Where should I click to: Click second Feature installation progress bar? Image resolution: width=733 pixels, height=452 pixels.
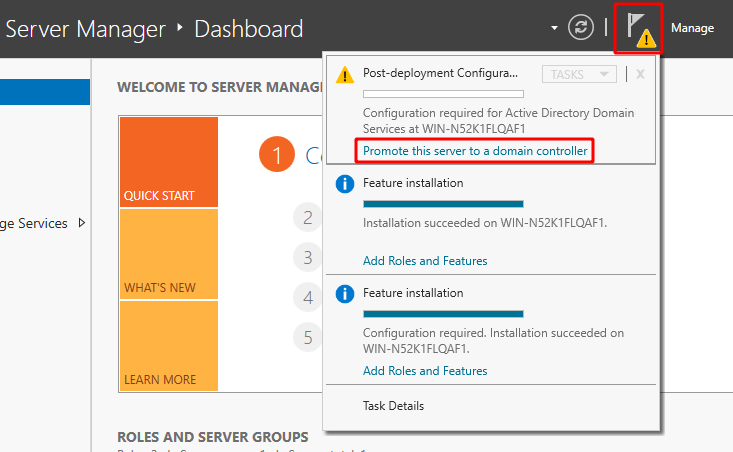click(443, 314)
